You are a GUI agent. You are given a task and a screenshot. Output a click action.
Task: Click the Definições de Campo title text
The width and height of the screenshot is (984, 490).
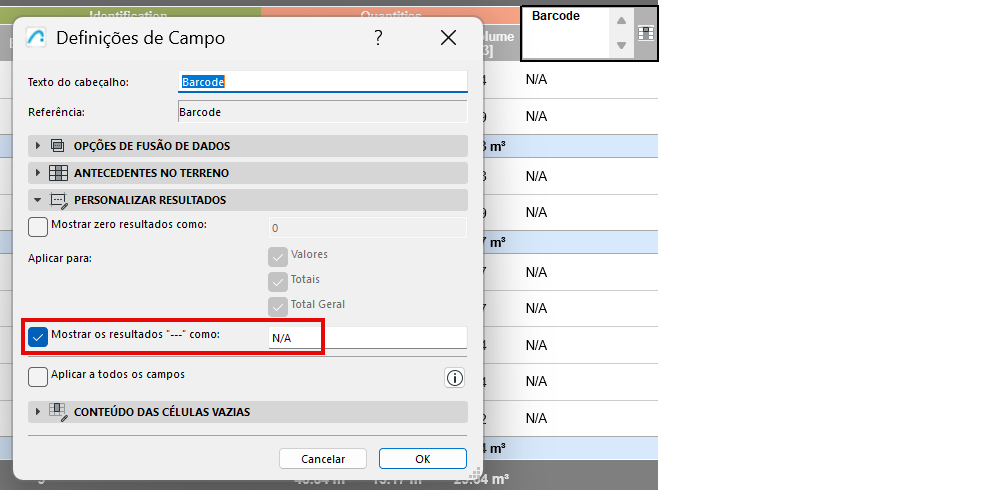coord(141,38)
